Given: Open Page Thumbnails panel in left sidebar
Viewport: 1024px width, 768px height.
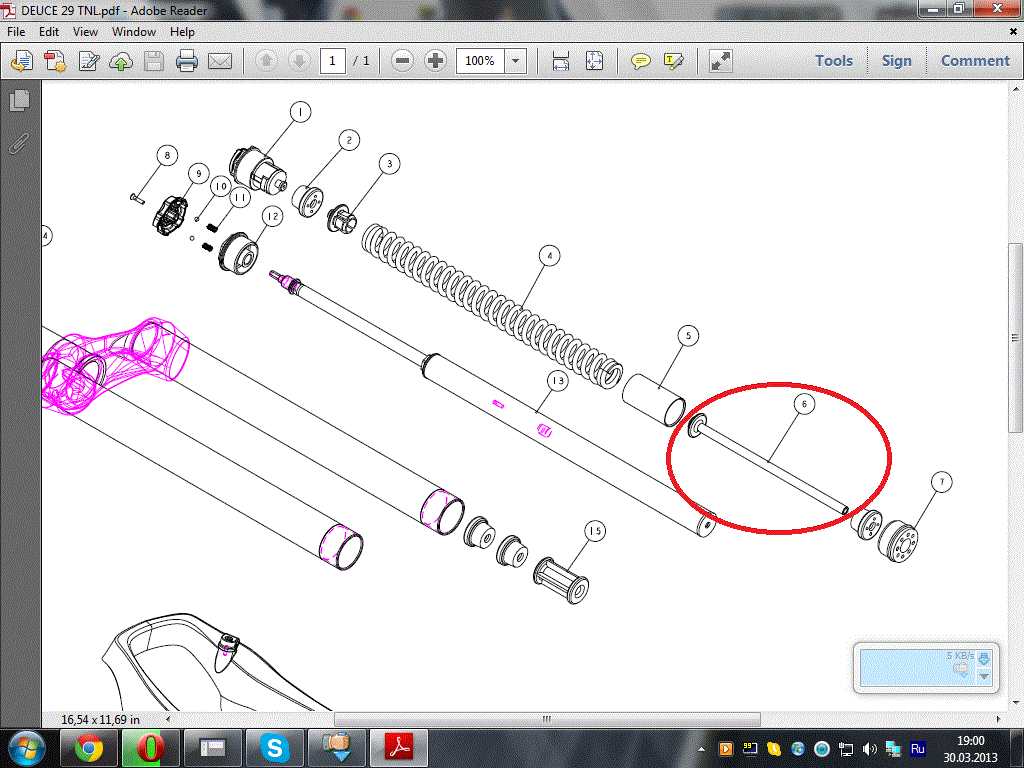Looking at the screenshot, I should click(19, 101).
